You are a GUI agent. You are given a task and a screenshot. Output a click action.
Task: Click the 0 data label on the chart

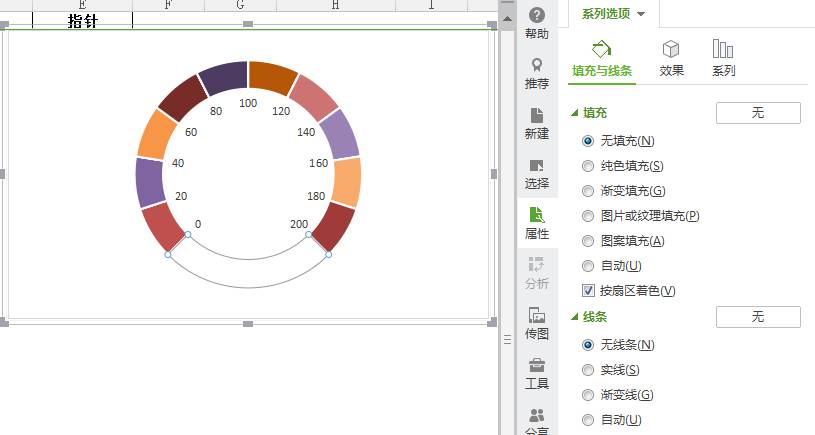[198, 224]
